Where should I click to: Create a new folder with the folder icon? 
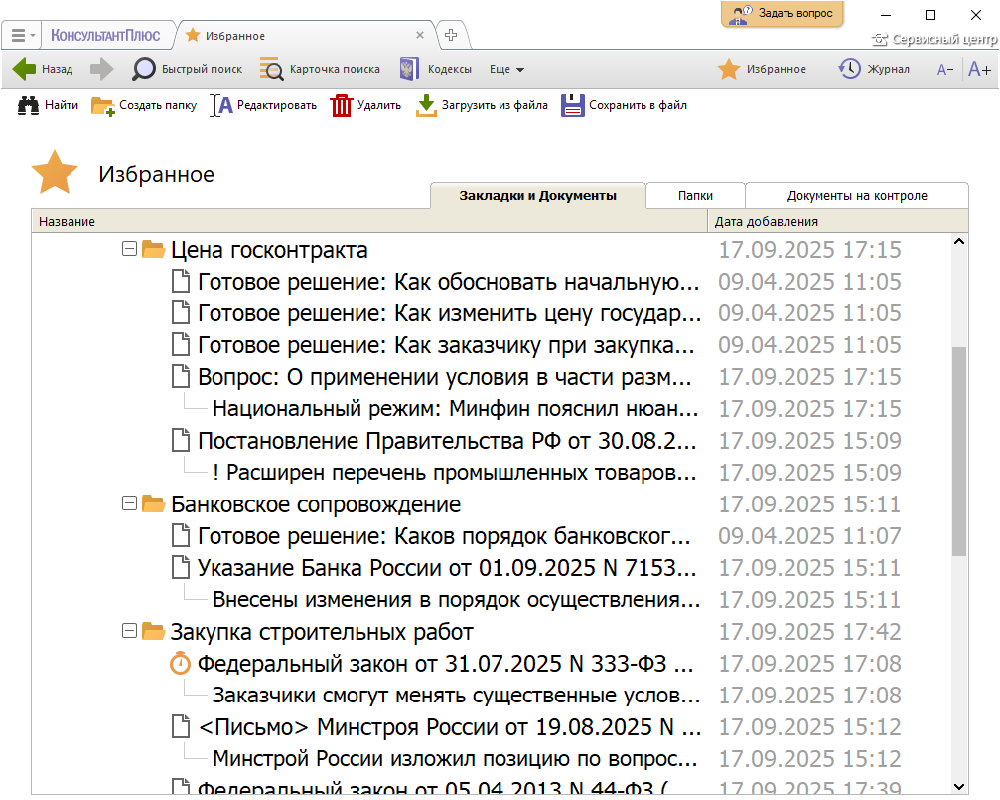tap(102, 105)
